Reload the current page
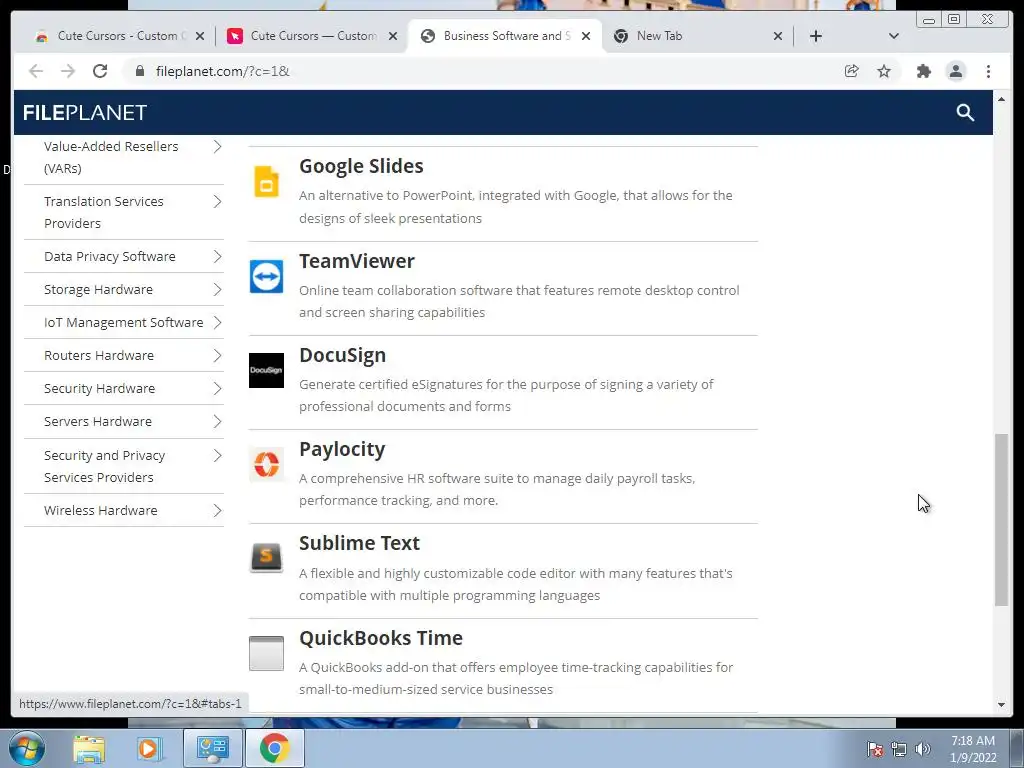 point(100,71)
